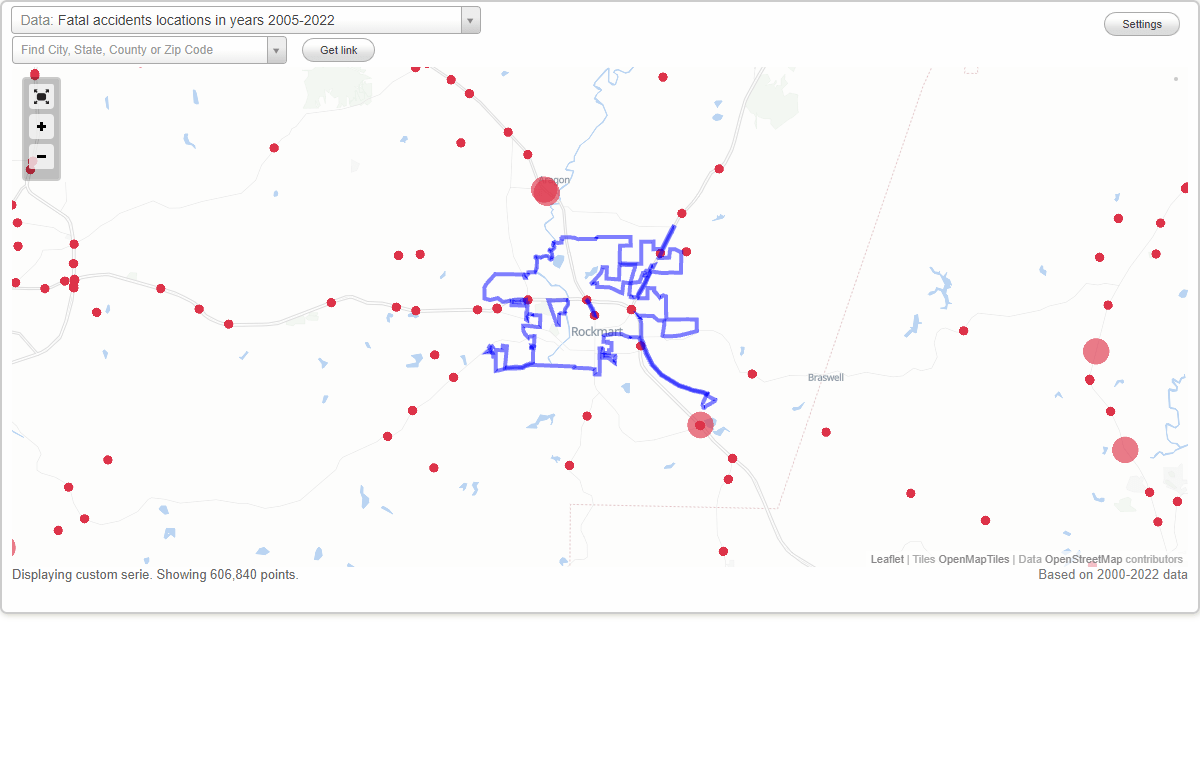
Task: Click the fullscreen map view icon
Action: 41,96
